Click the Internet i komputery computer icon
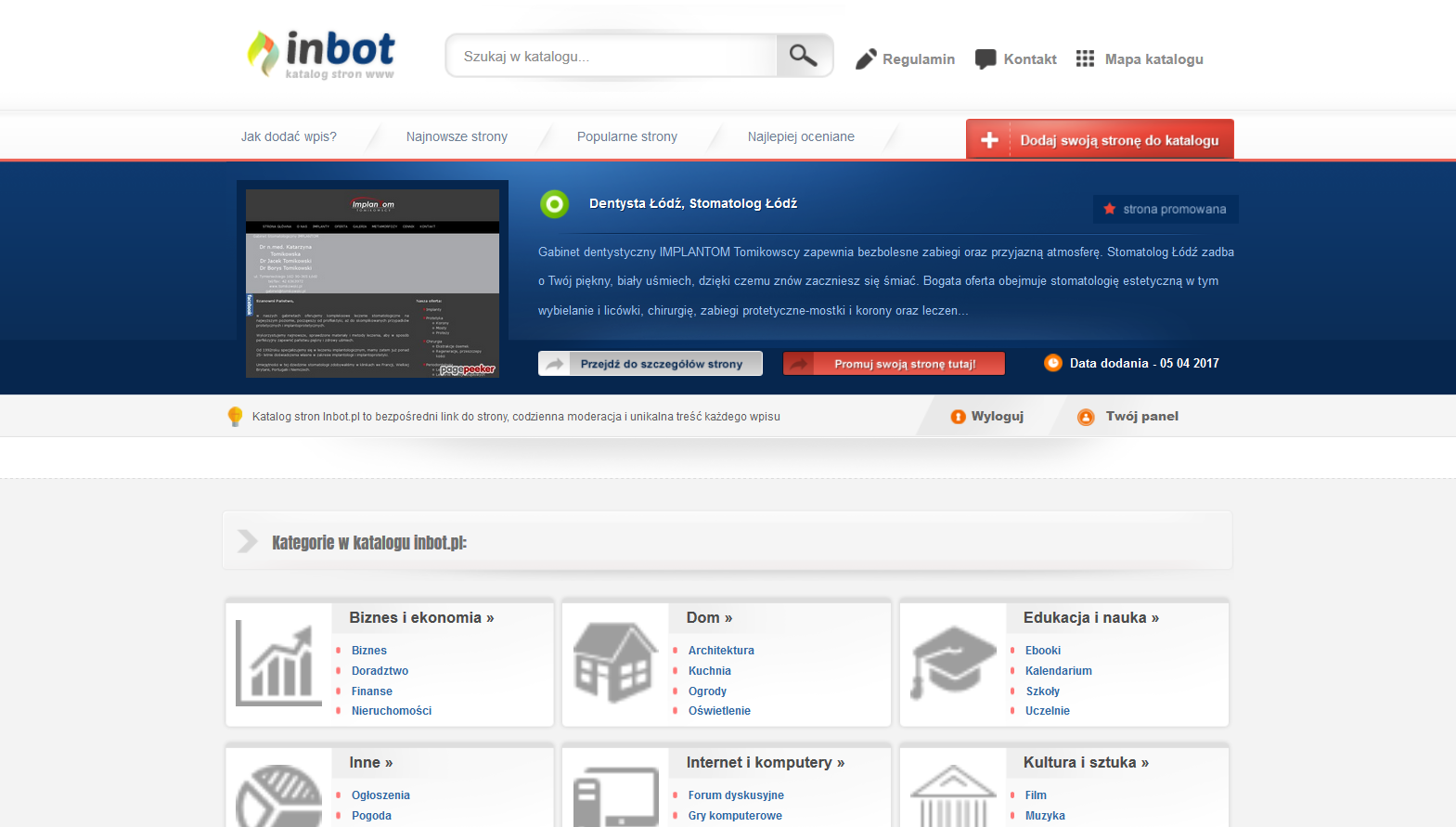 [x=615, y=796]
